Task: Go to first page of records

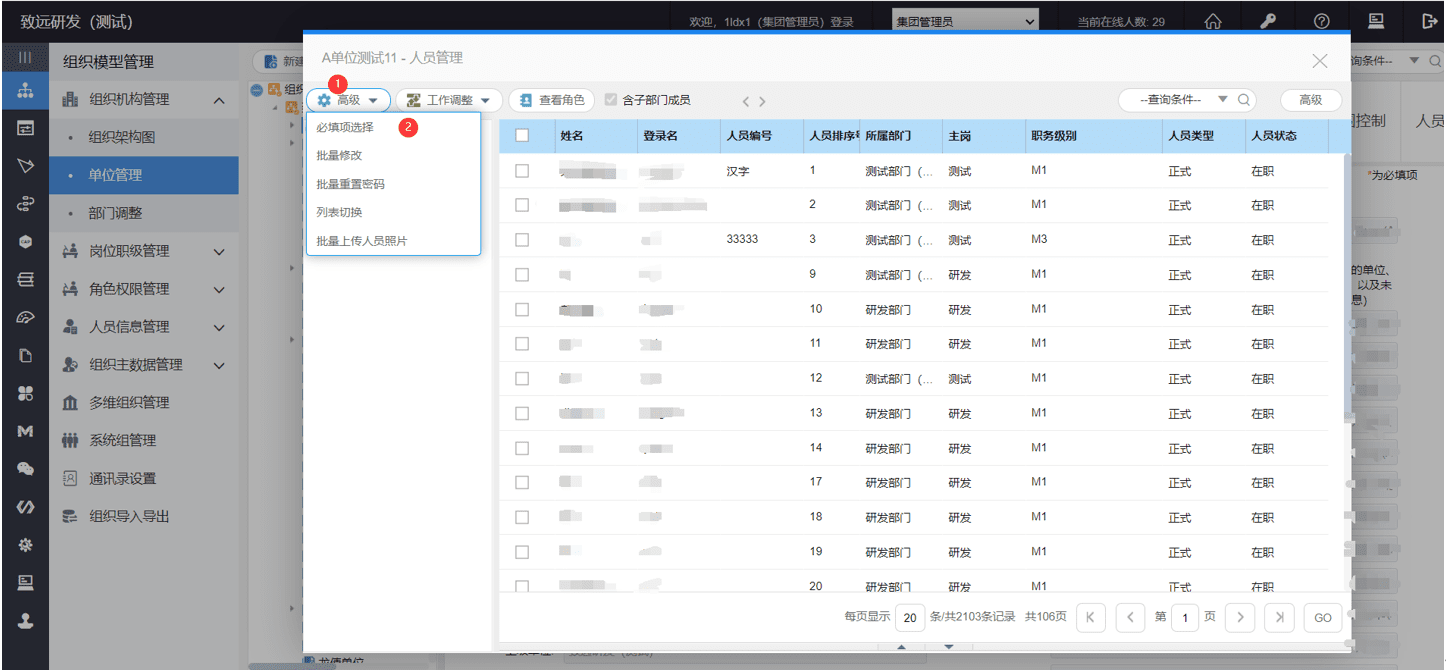Action: tap(1089, 618)
